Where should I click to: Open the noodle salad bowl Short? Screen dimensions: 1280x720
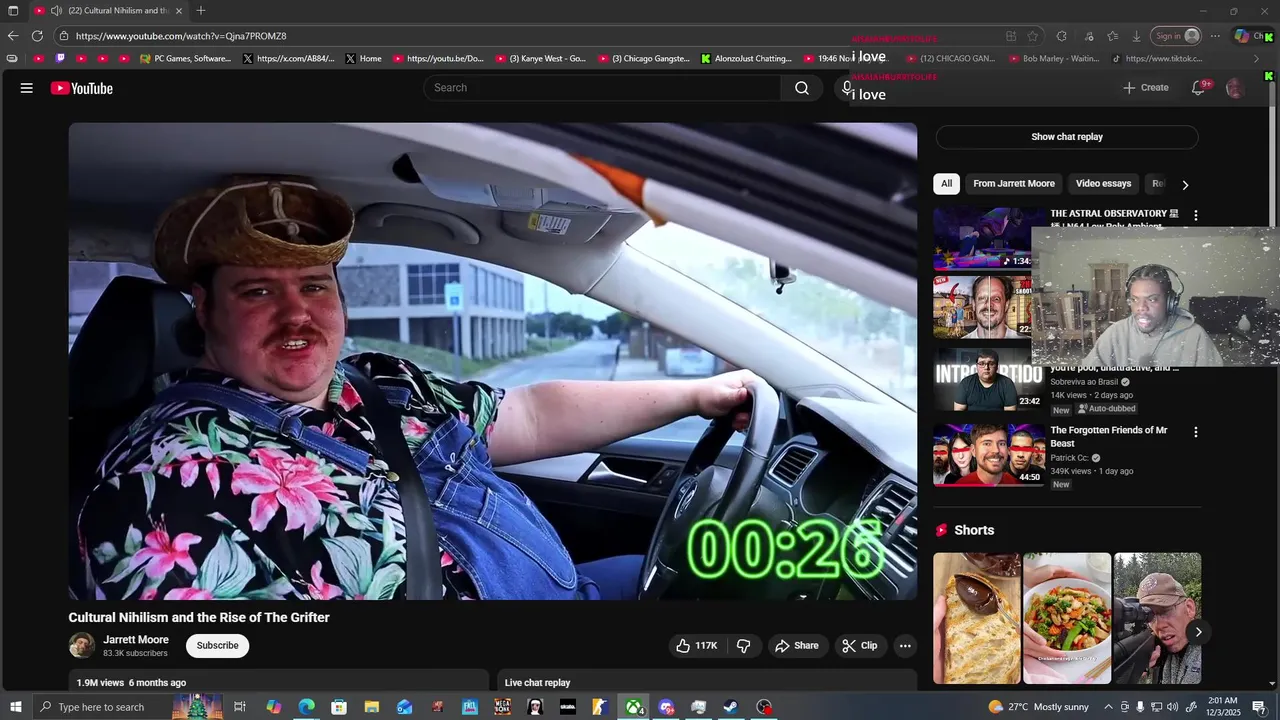point(1067,618)
